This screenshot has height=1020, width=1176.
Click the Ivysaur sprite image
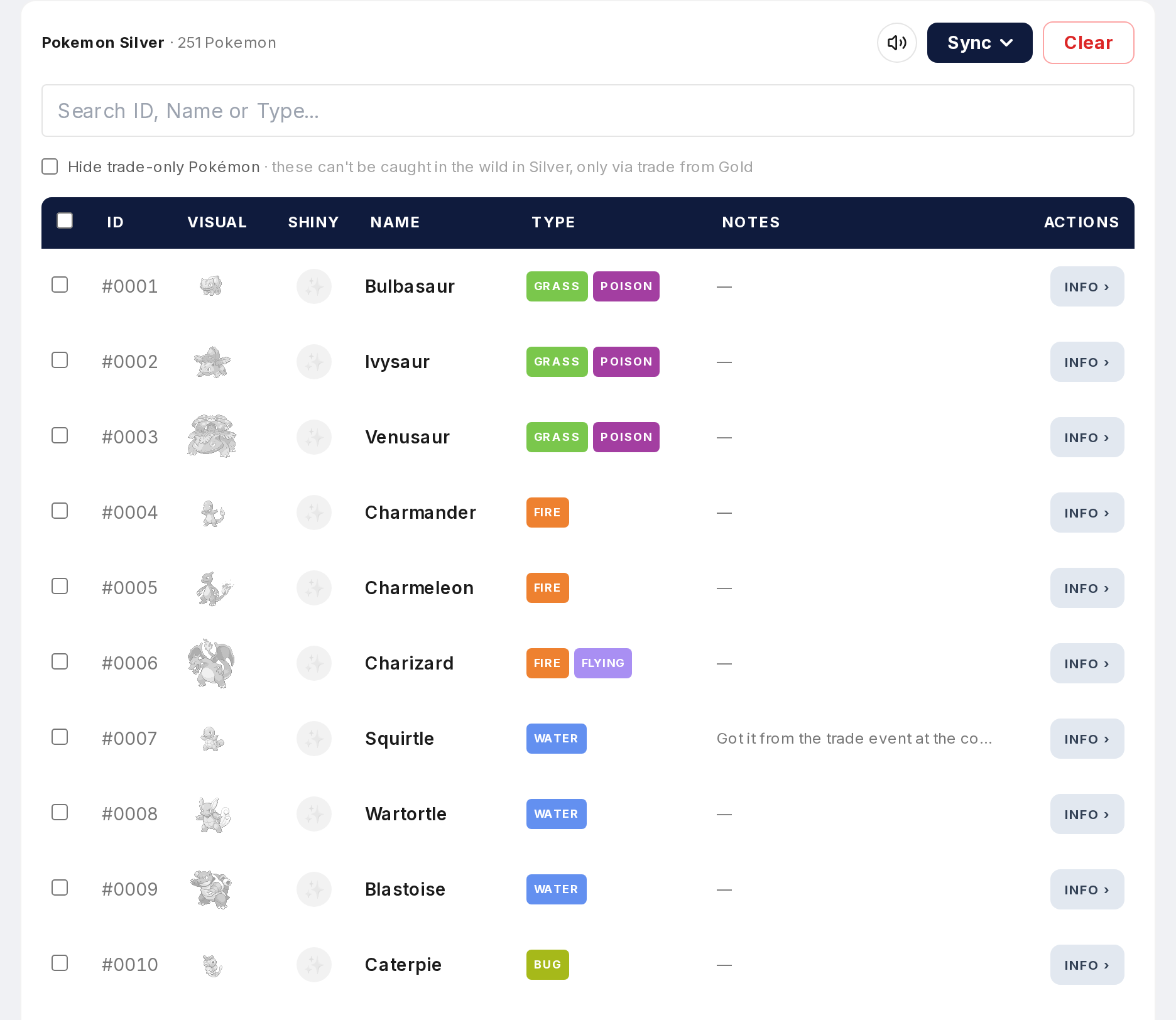212,362
